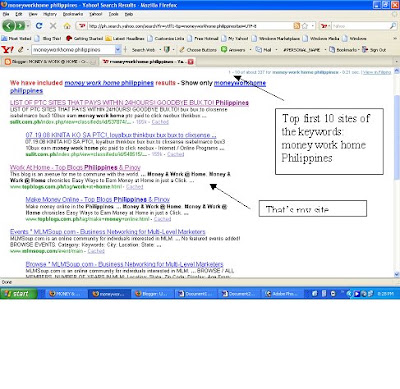The image size is (400, 389).
Task: Click the magnifier search icon in search box
Action: pyautogui.click(x=393, y=26)
